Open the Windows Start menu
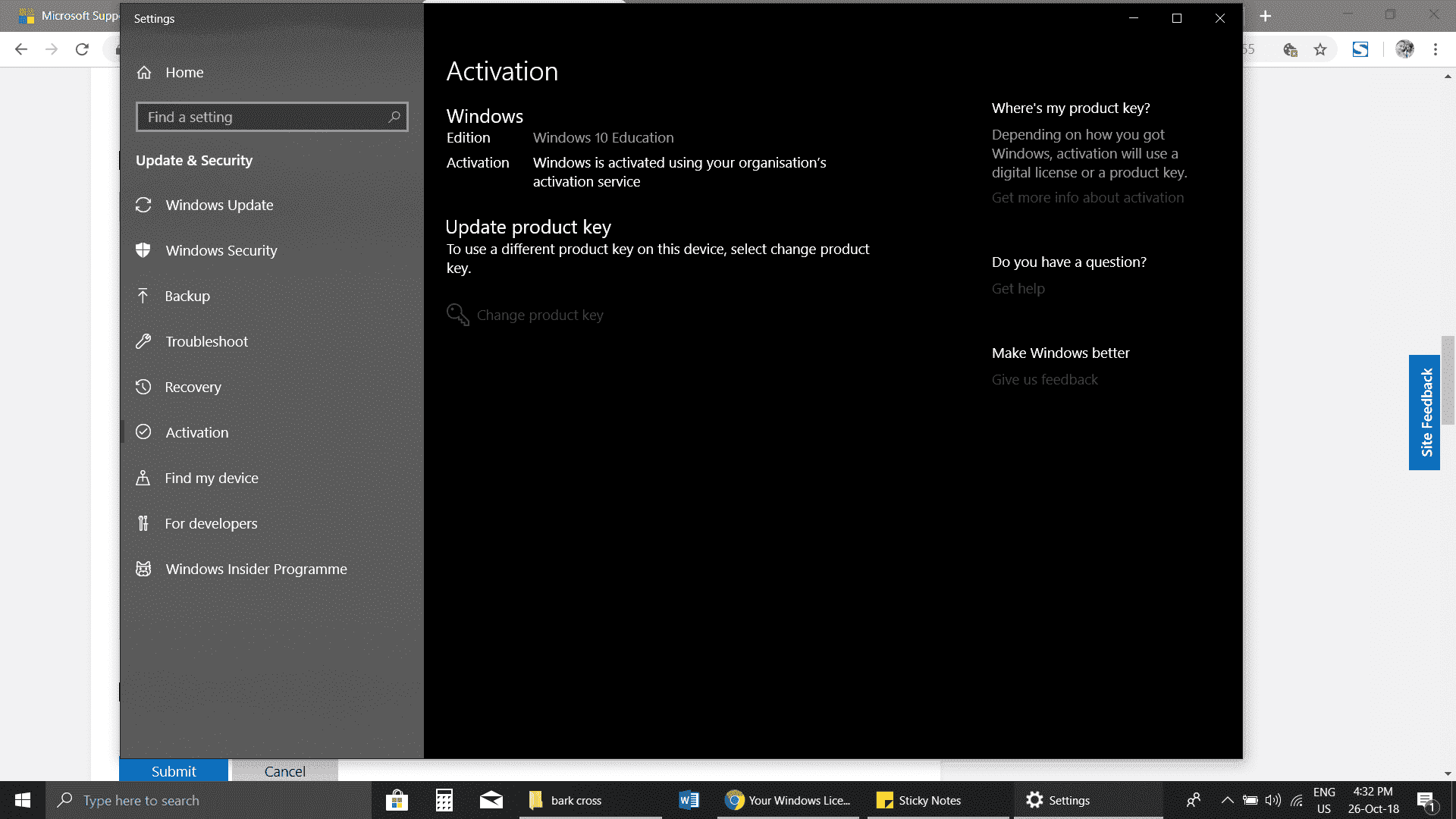1456x819 pixels. (23, 800)
